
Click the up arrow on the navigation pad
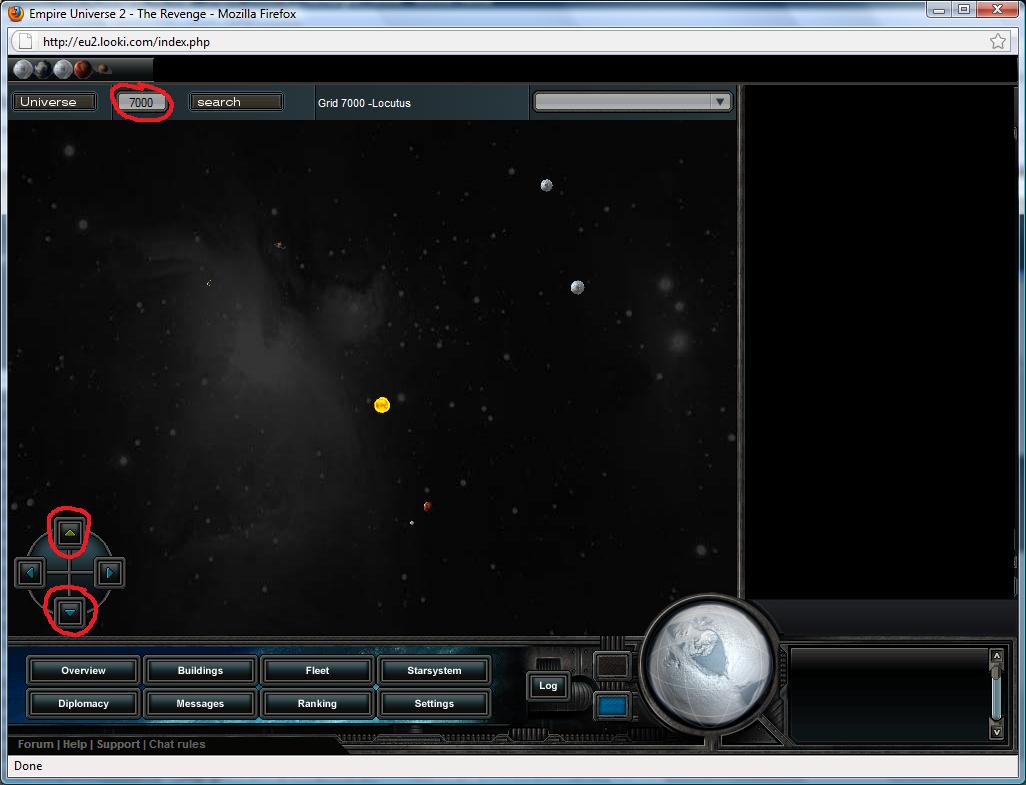70,533
